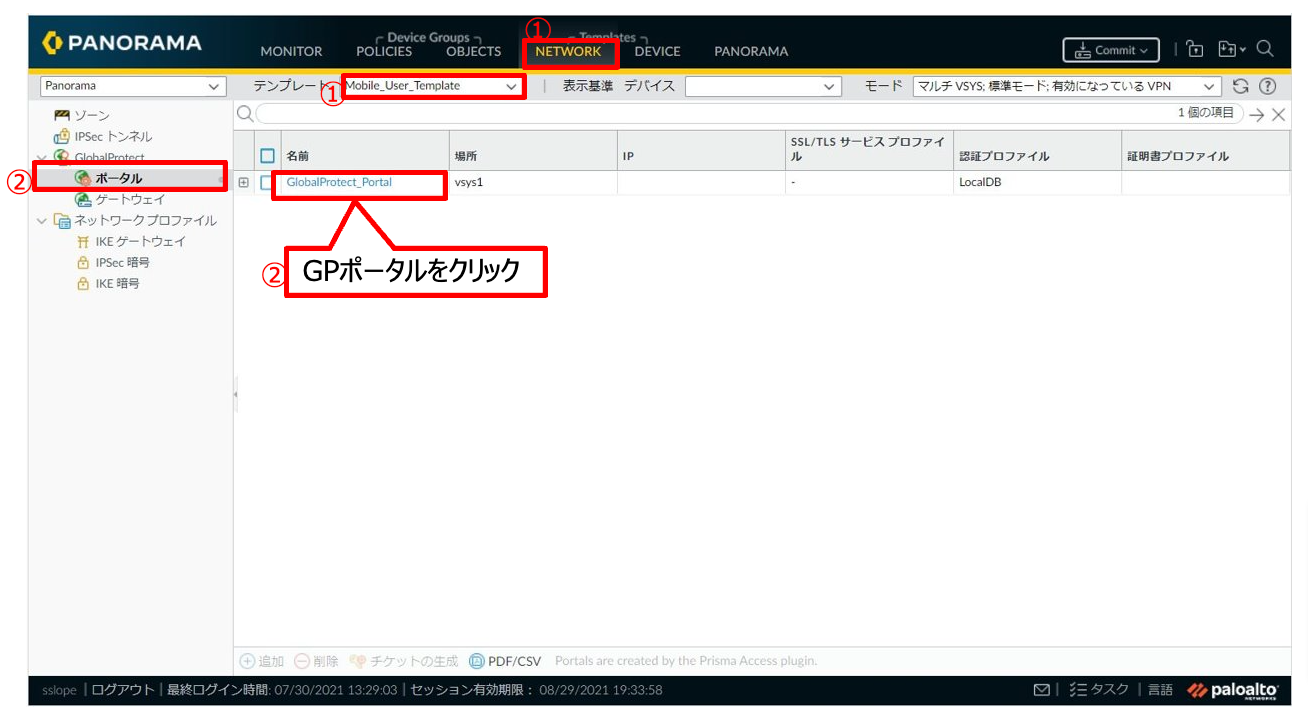Click the ポータル globe icon
The image size is (1308, 718).
pyautogui.click(x=83, y=178)
